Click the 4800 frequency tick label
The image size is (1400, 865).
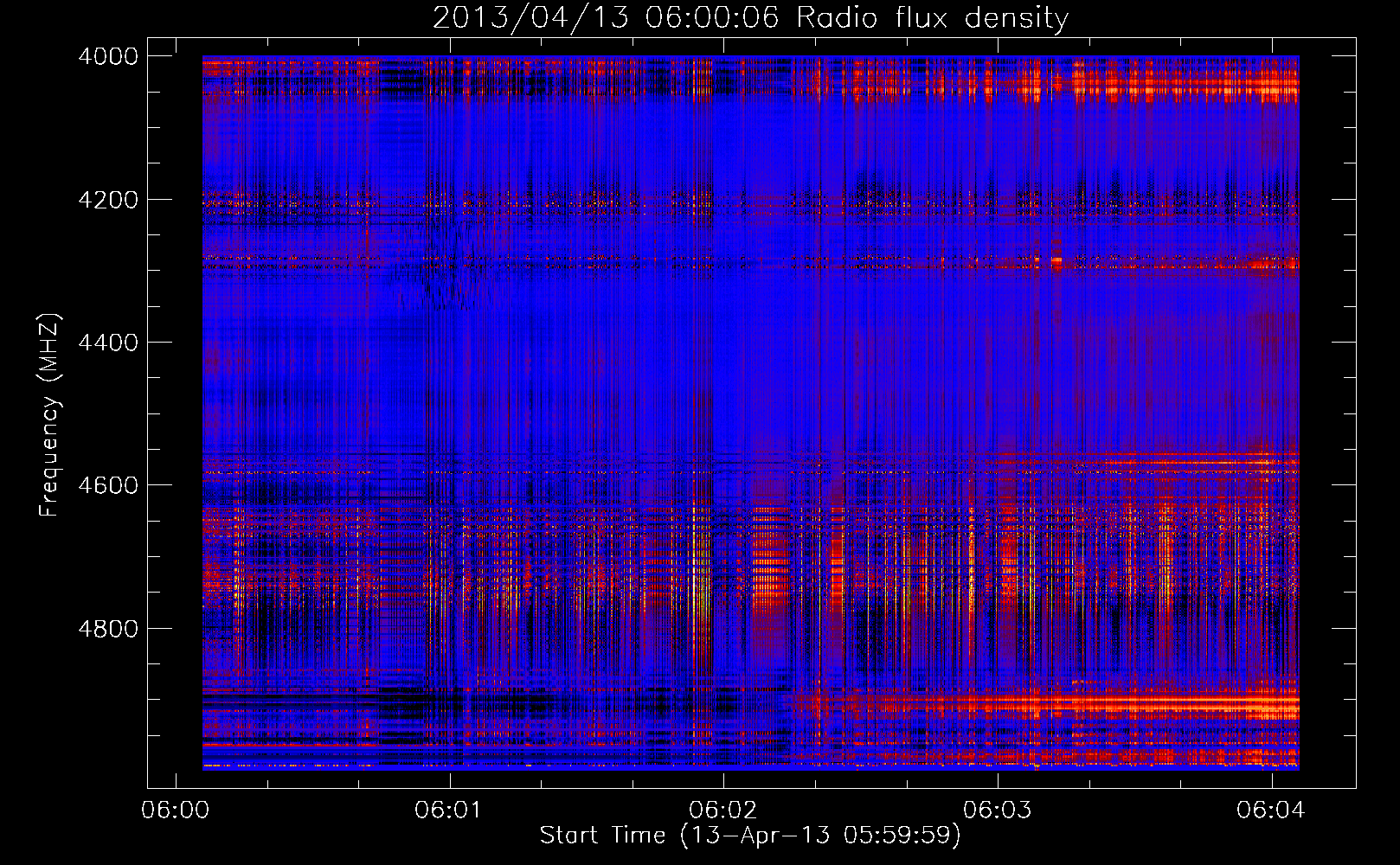[x=108, y=628]
